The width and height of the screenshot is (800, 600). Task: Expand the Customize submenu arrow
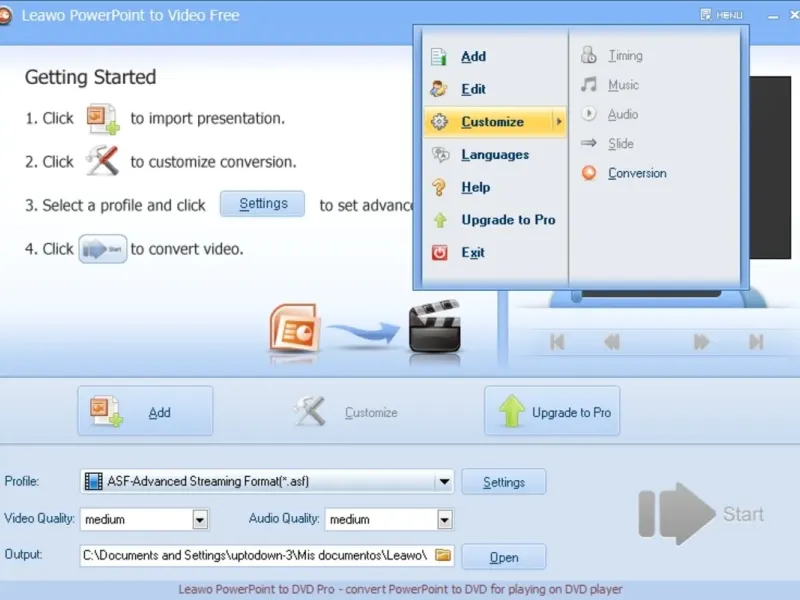559,121
